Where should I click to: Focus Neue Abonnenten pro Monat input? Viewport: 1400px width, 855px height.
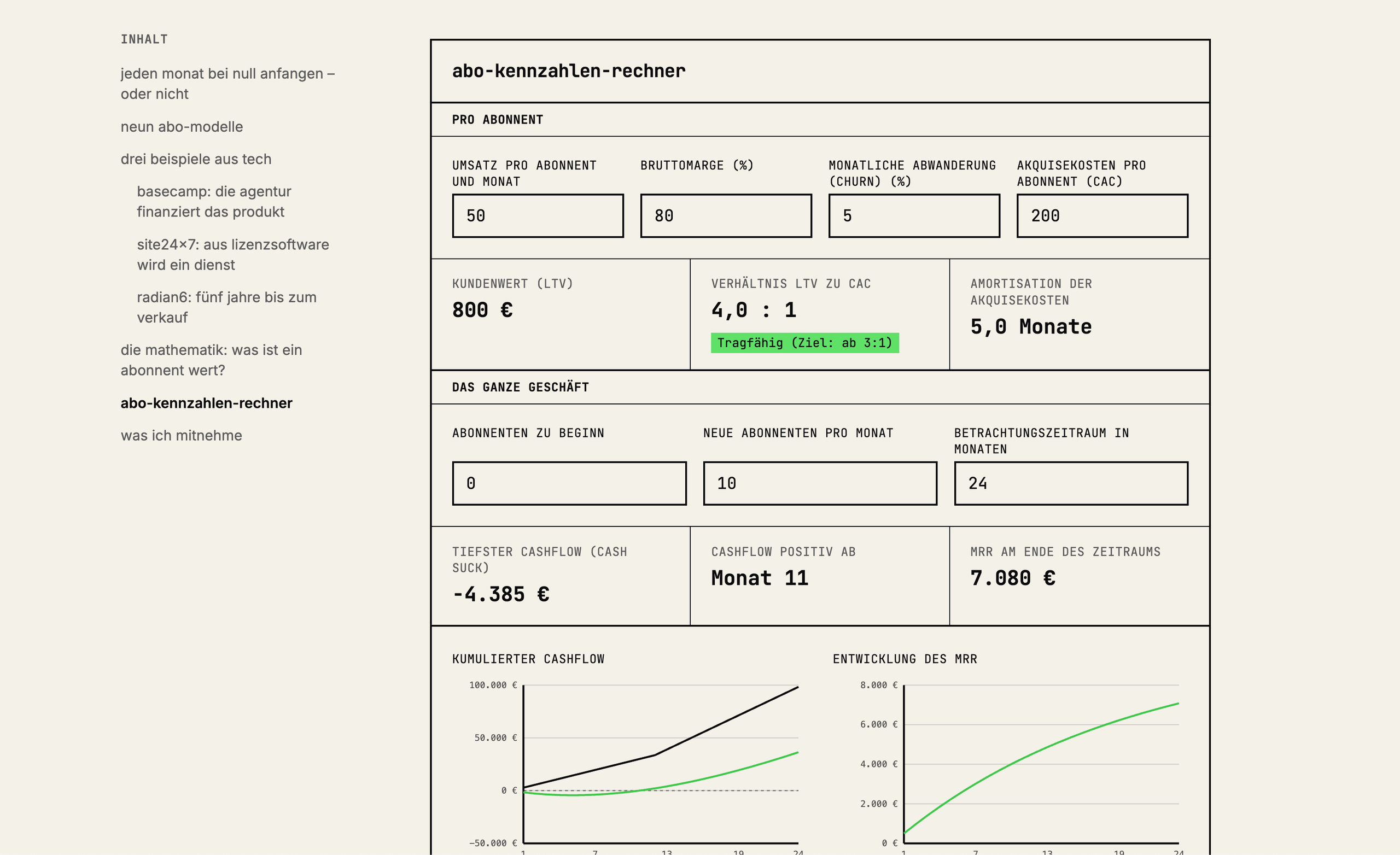820,483
